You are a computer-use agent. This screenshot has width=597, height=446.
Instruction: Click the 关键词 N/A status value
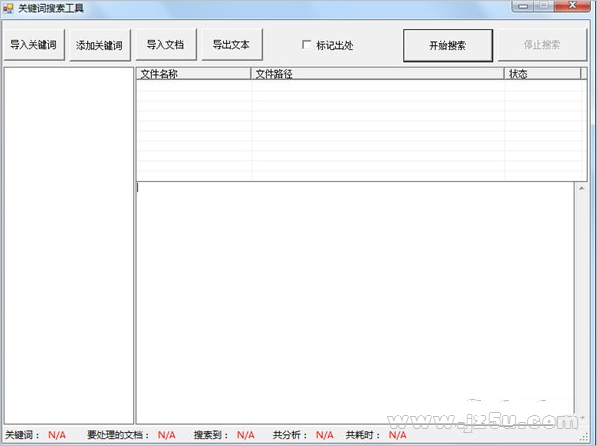[57, 435]
